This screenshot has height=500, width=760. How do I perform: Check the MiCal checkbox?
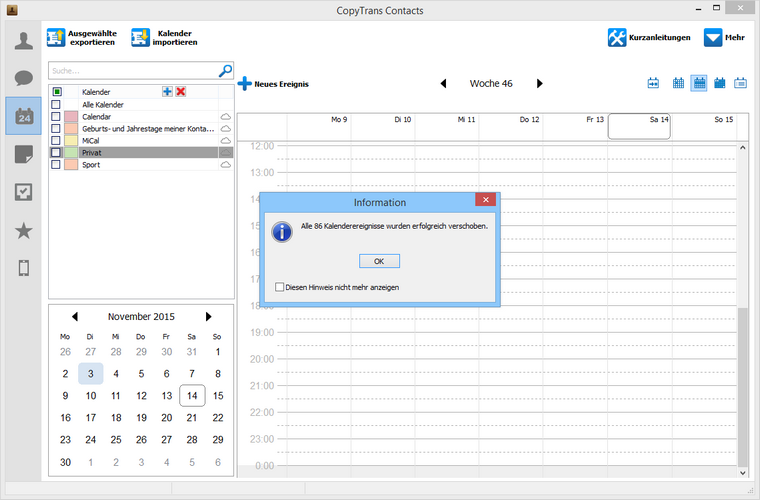[x=56, y=141]
